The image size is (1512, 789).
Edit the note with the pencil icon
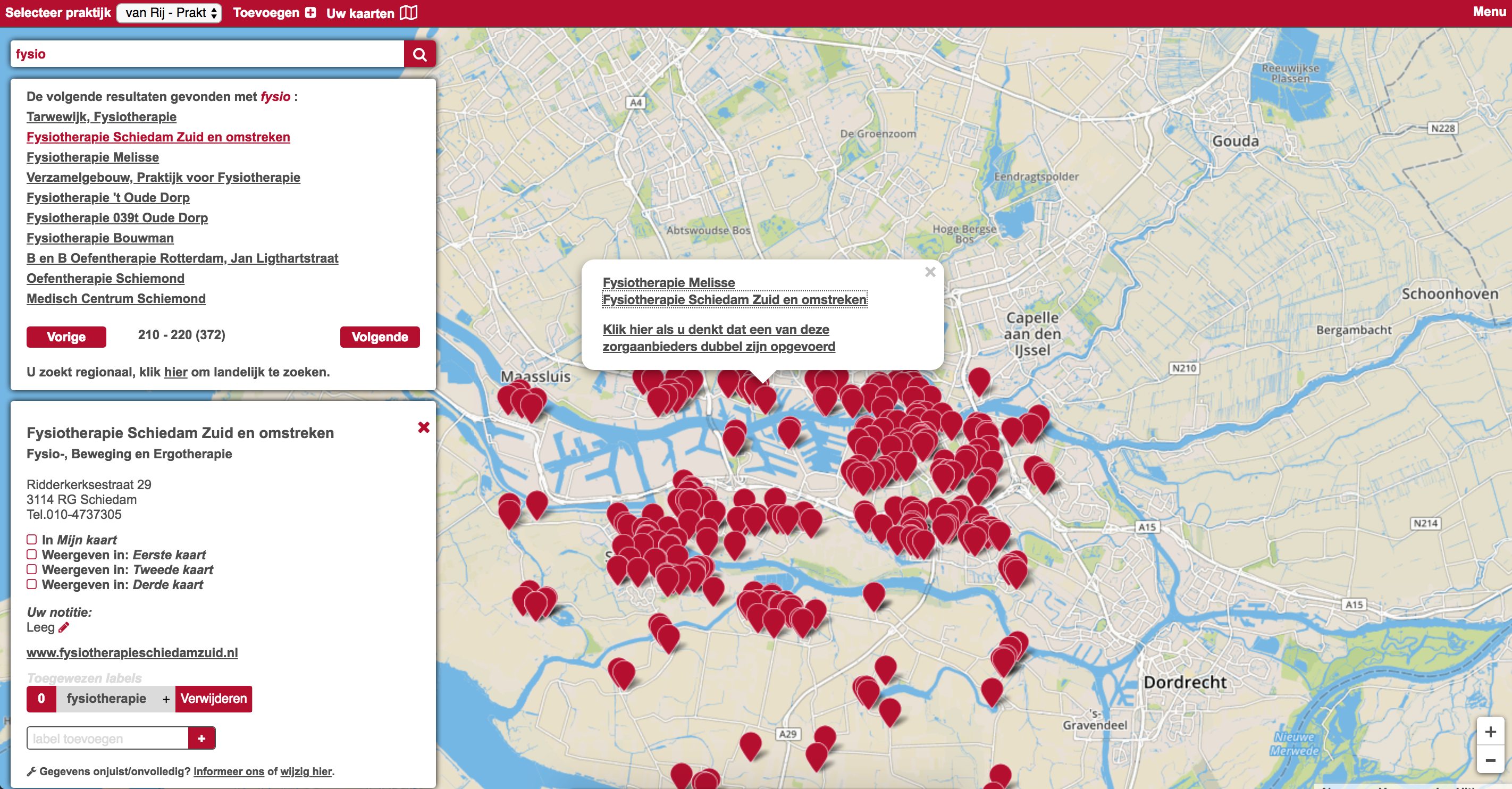pyautogui.click(x=64, y=627)
